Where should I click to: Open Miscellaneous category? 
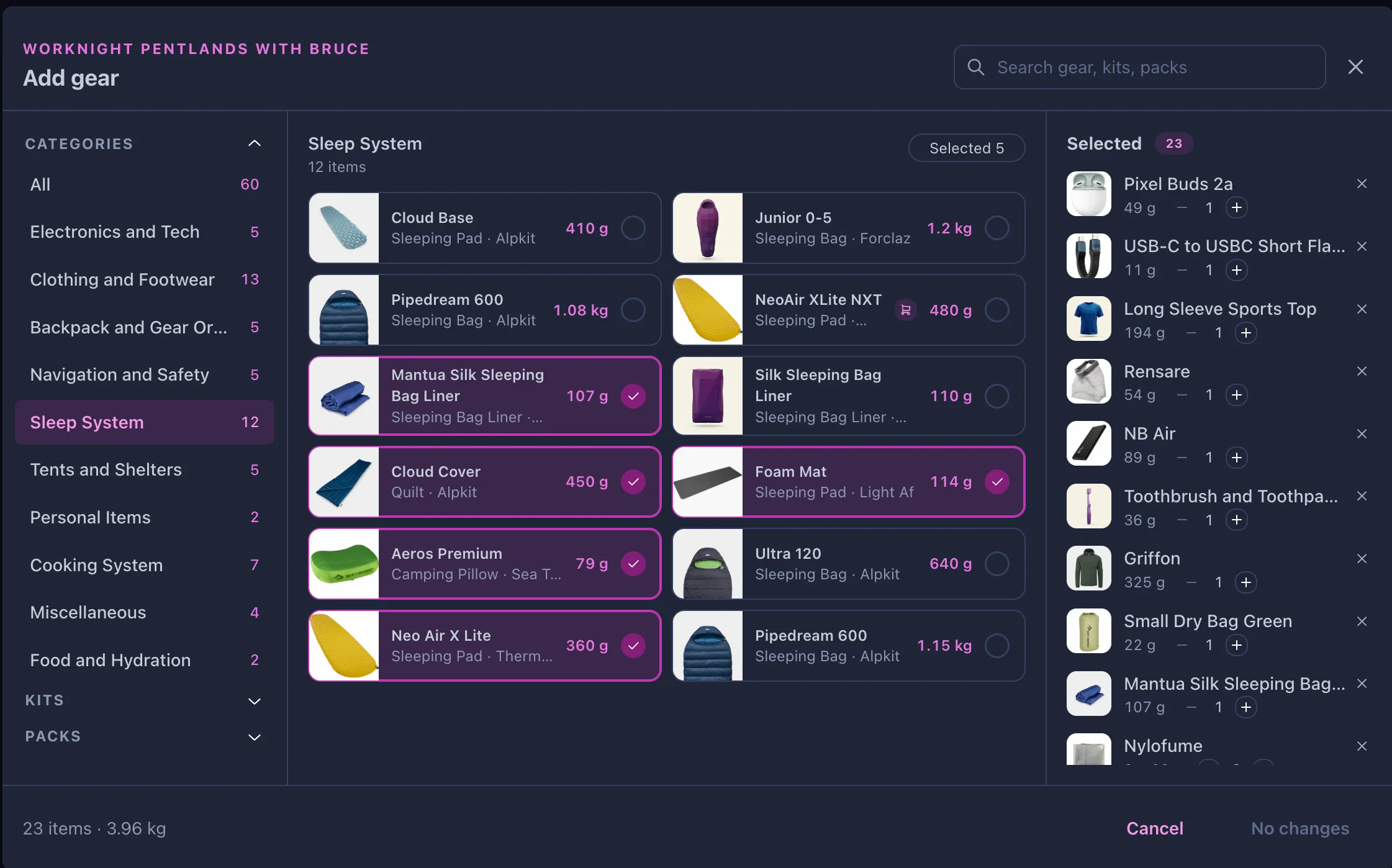pos(145,613)
